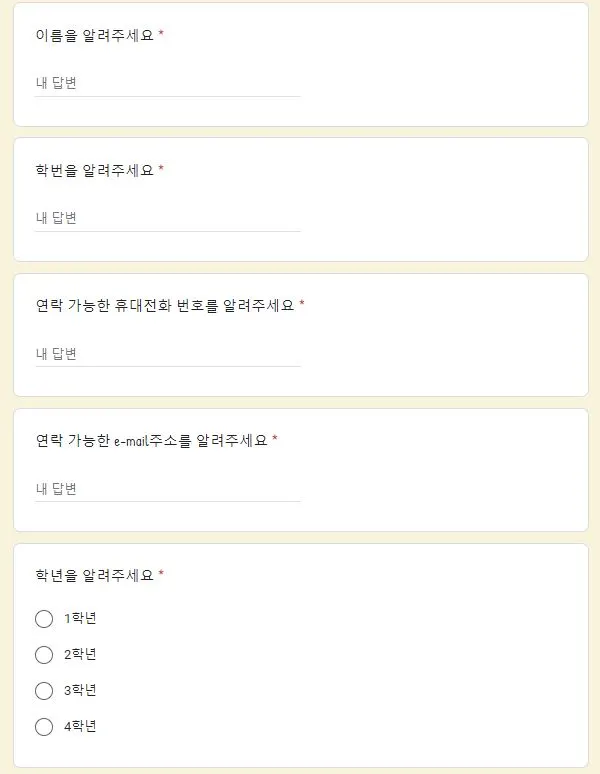Click the 3학년 option label text

pyautogui.click(x=80, y=690)
